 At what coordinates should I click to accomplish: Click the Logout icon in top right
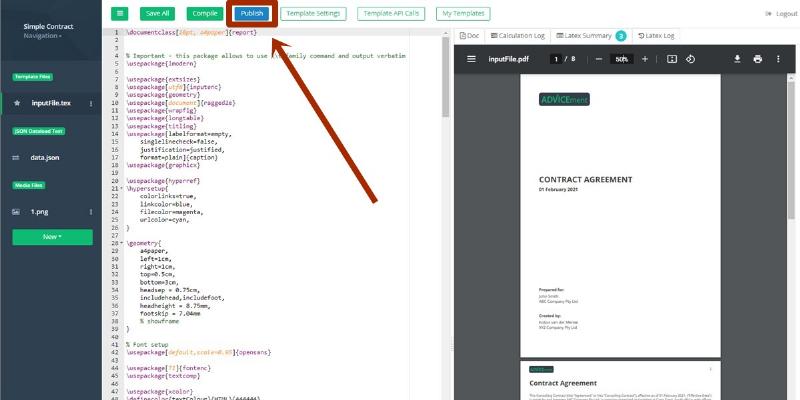(x=768, y=14)
